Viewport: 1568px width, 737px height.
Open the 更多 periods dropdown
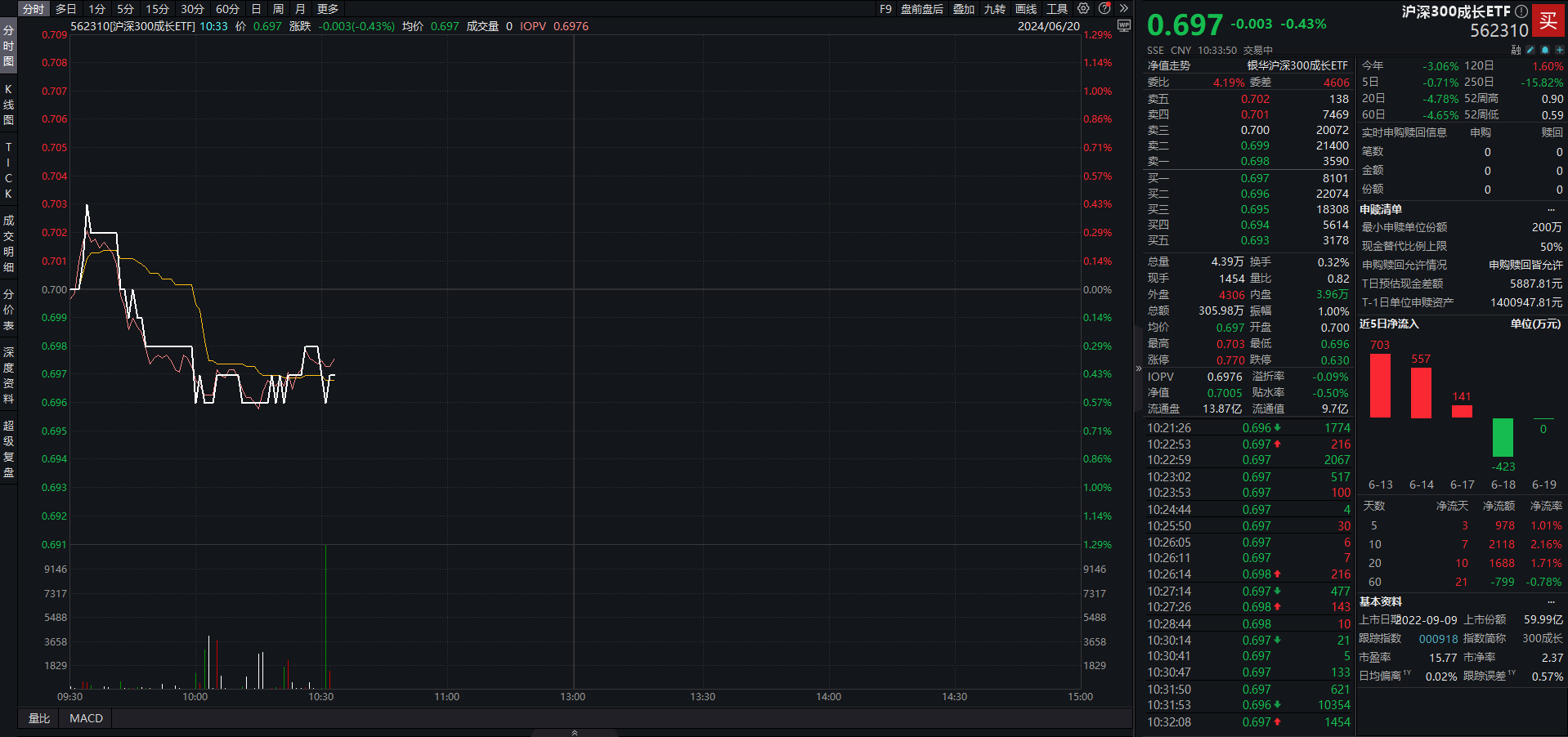(x=328, y=9)
